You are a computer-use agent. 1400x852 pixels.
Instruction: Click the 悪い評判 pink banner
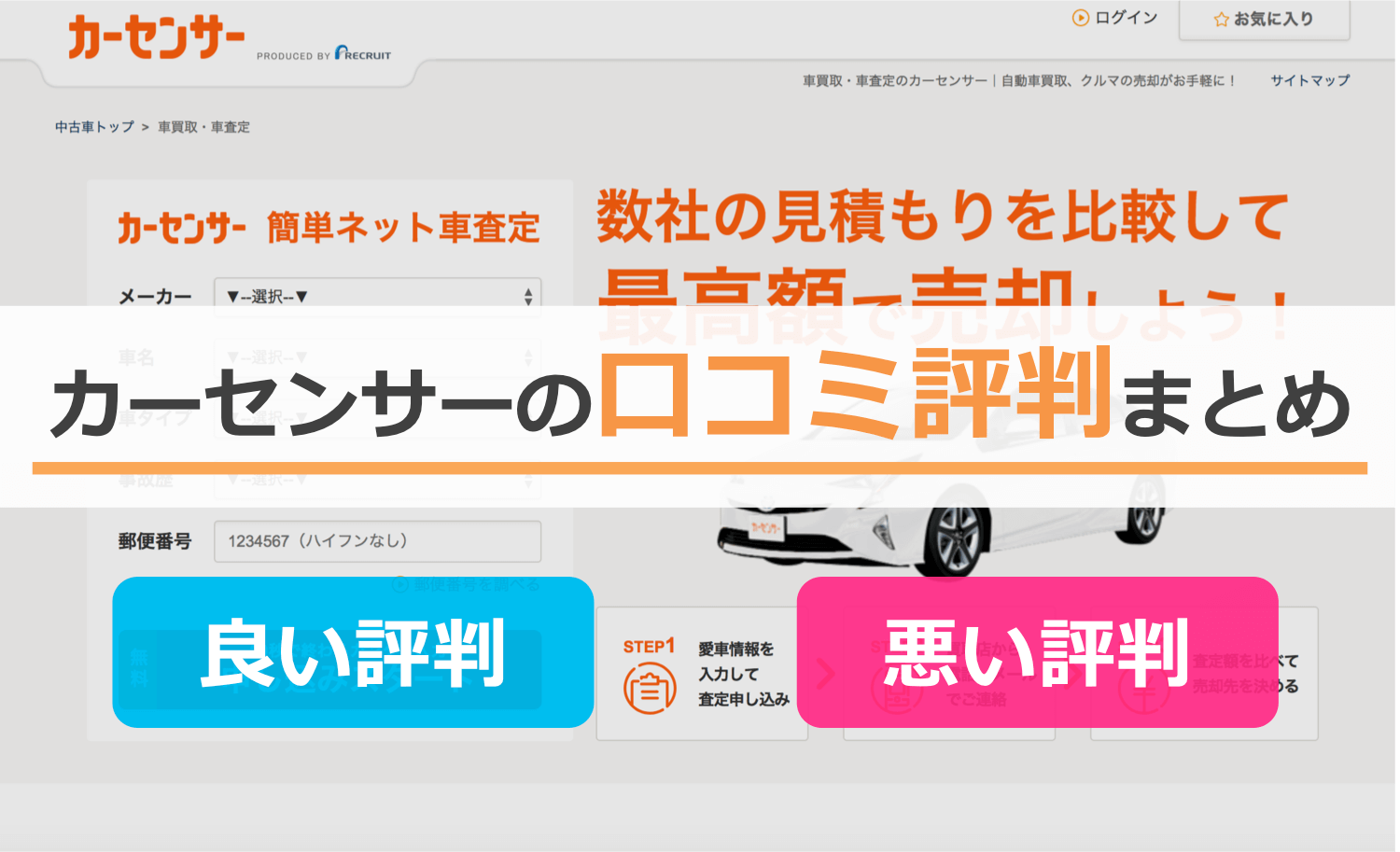(1037, 652)
